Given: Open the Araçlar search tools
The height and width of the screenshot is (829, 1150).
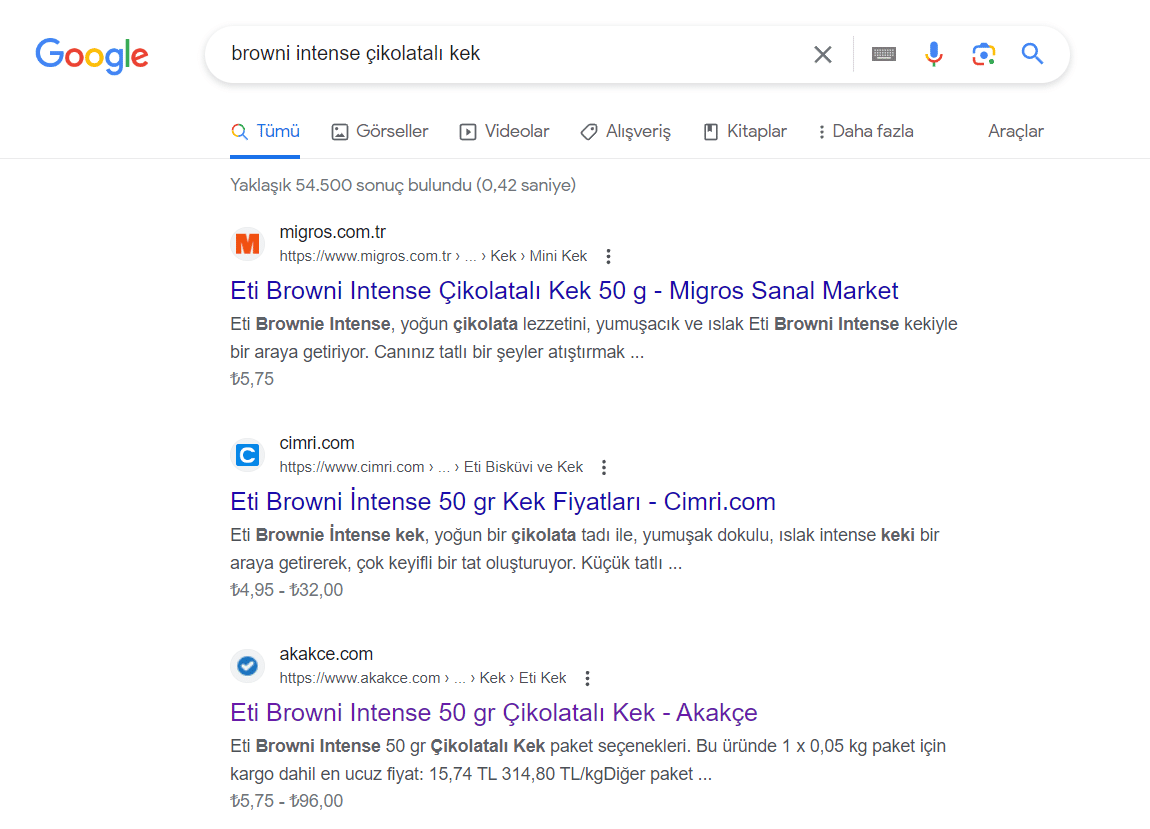Looking at the screenshot, I should click(x=1015, y=131).
